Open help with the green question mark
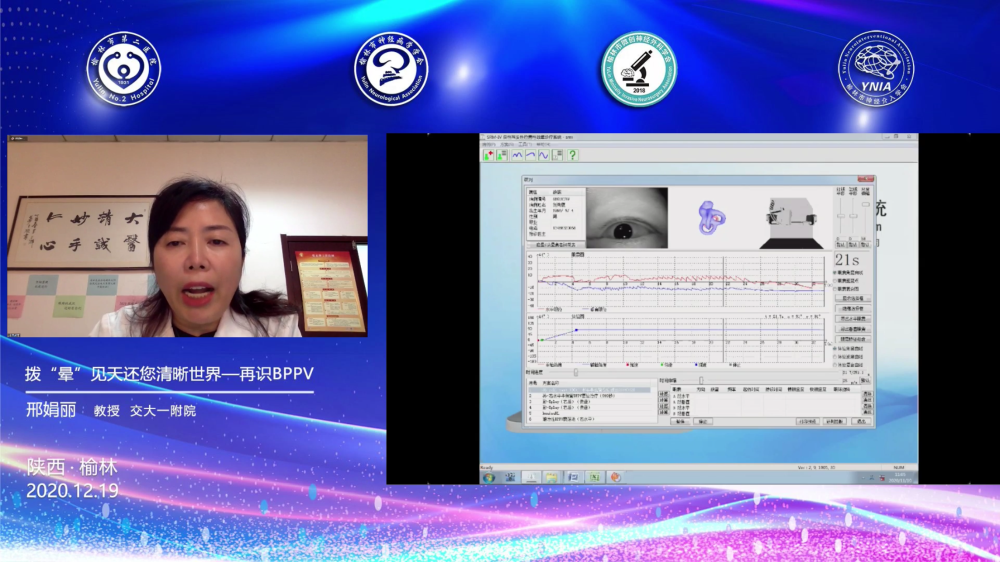This screenshot has width=1000, height=562. click(x=572, y=155)
